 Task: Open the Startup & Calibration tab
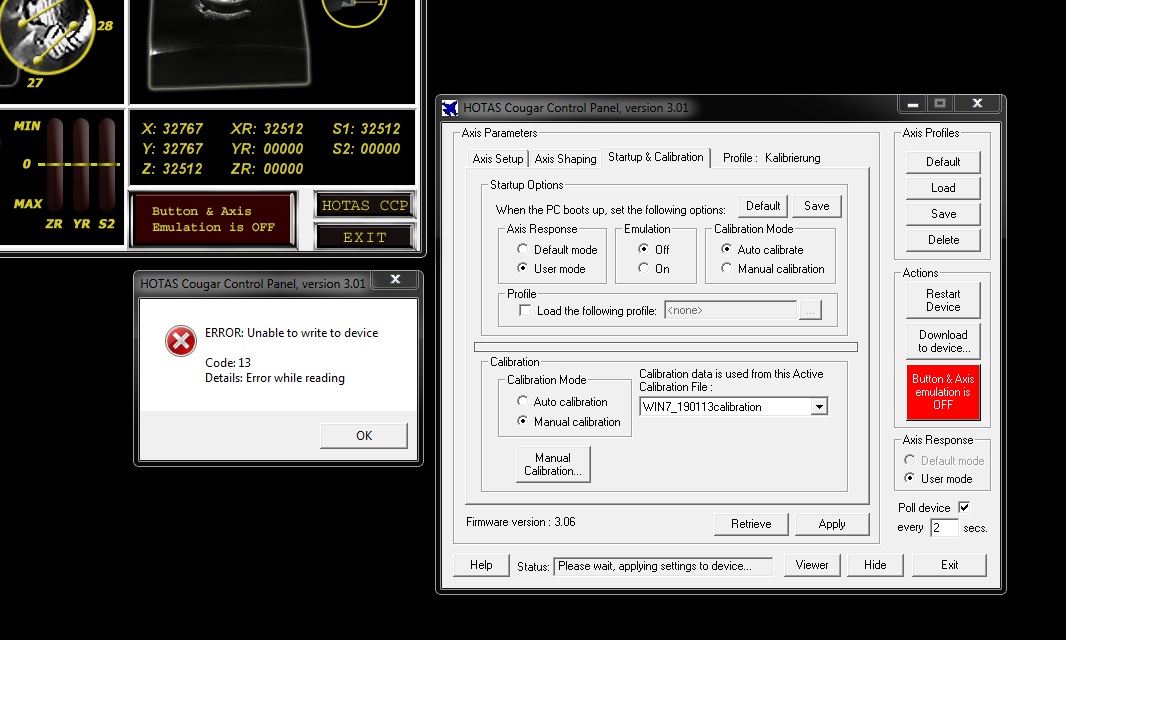[655, 157]
